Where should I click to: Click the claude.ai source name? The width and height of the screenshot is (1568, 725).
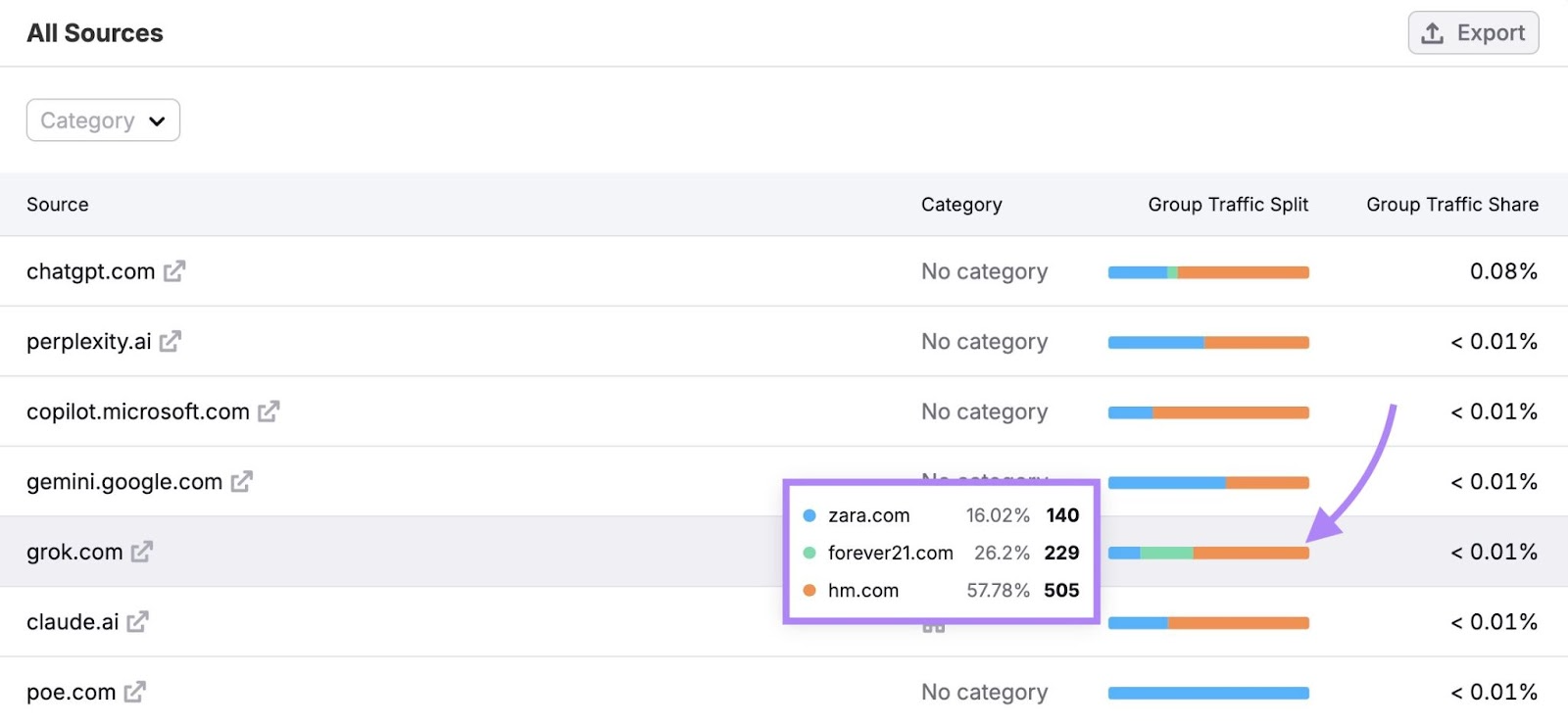point(73,622)
